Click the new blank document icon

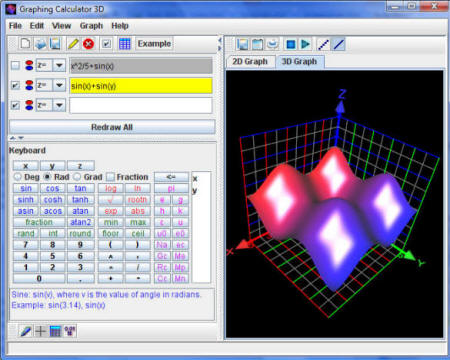pos(26,44)
